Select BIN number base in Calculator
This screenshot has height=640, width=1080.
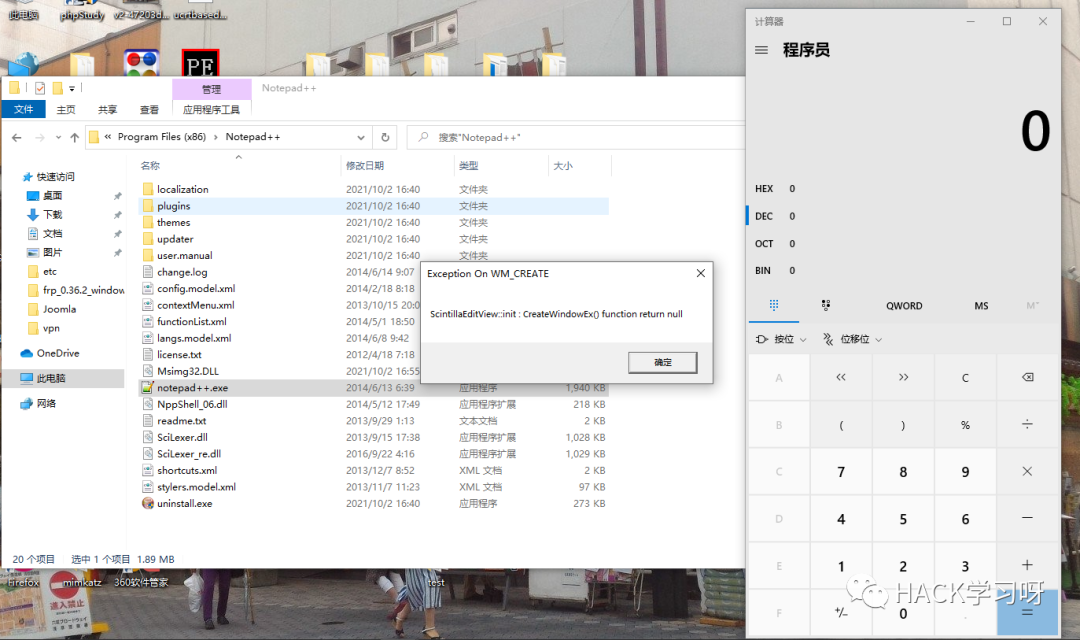coord(776,271)
